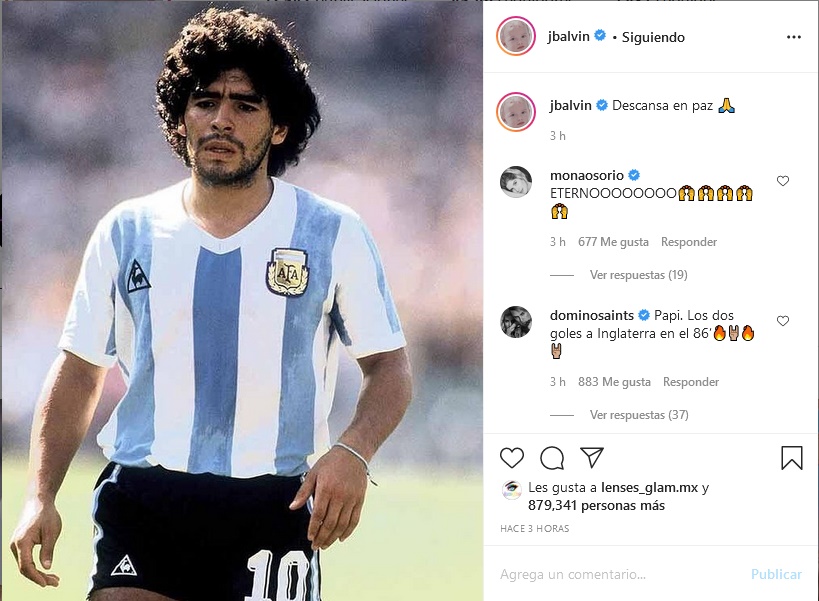Open the three-dot more options menu
This screenshot has width=819, height=601.
tap(794, 37)
